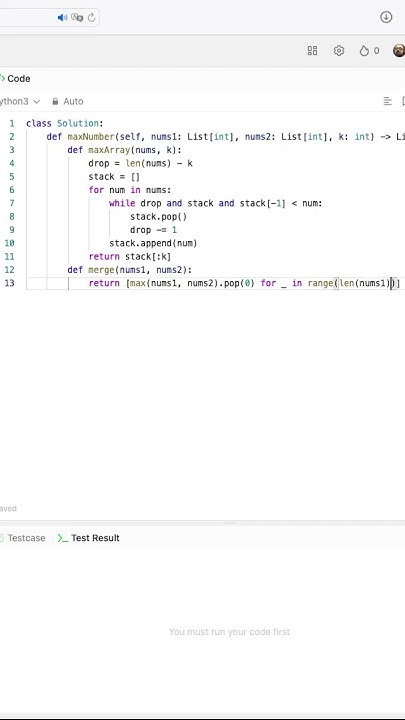Click 'def maxArray(nums, k):' line
Viewport: 405px width, 720px height.
[124, 150]
